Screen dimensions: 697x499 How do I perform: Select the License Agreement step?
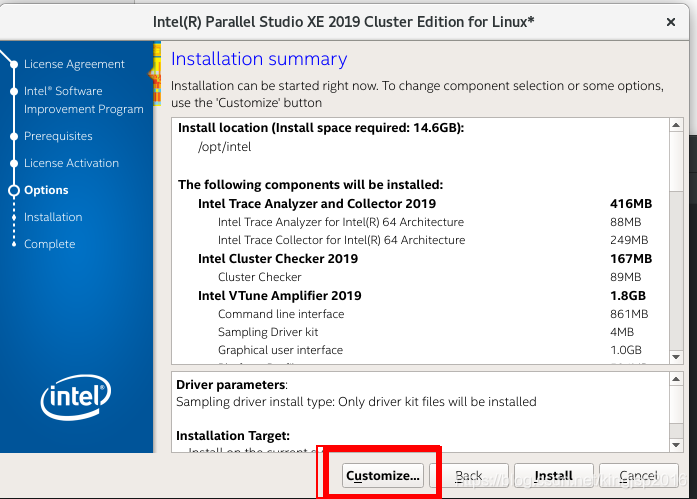tap(74, 64)
